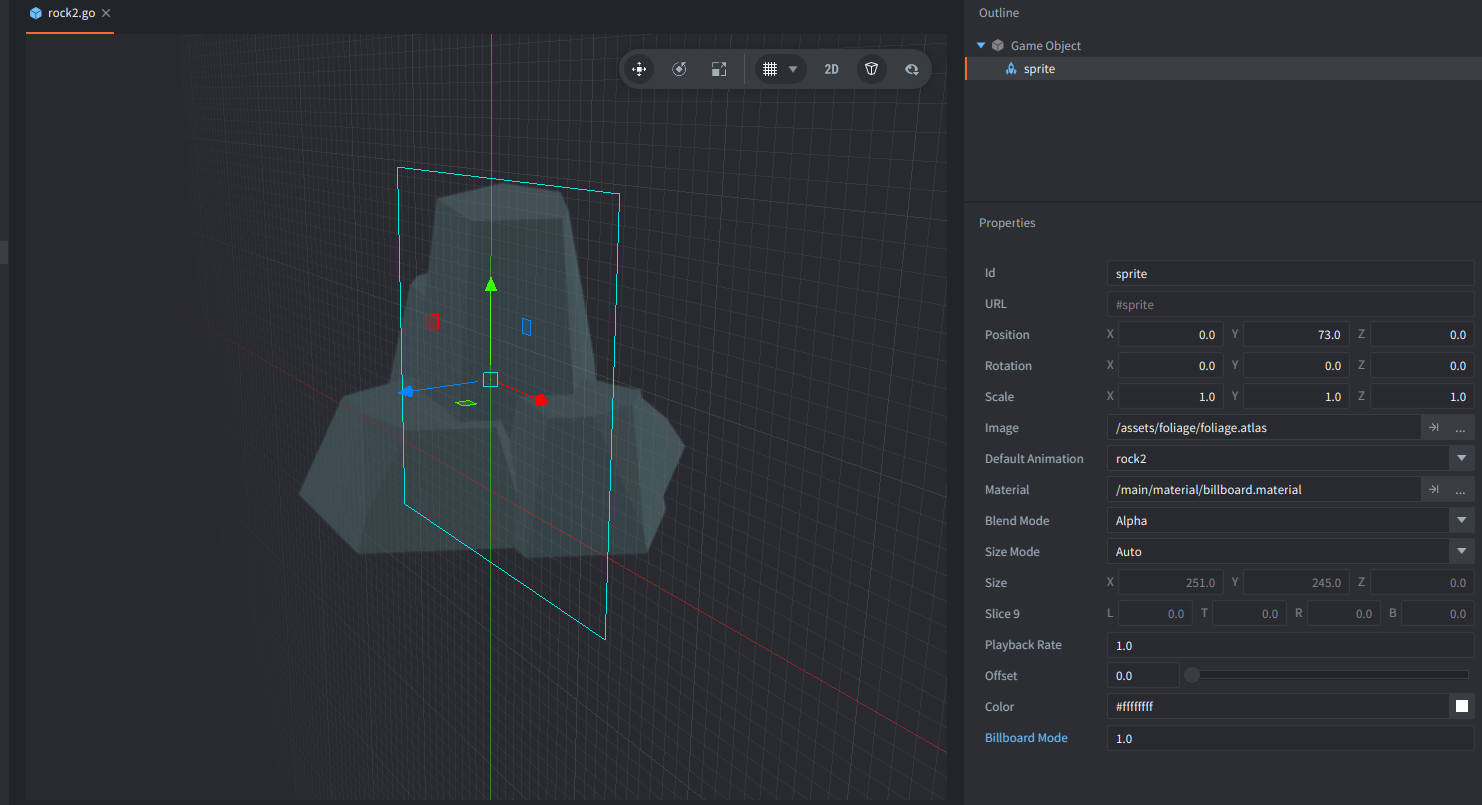Click the visibility filters icon
Image resolution: width=1482 pixels, height=805 pixels.
[911, 69]
